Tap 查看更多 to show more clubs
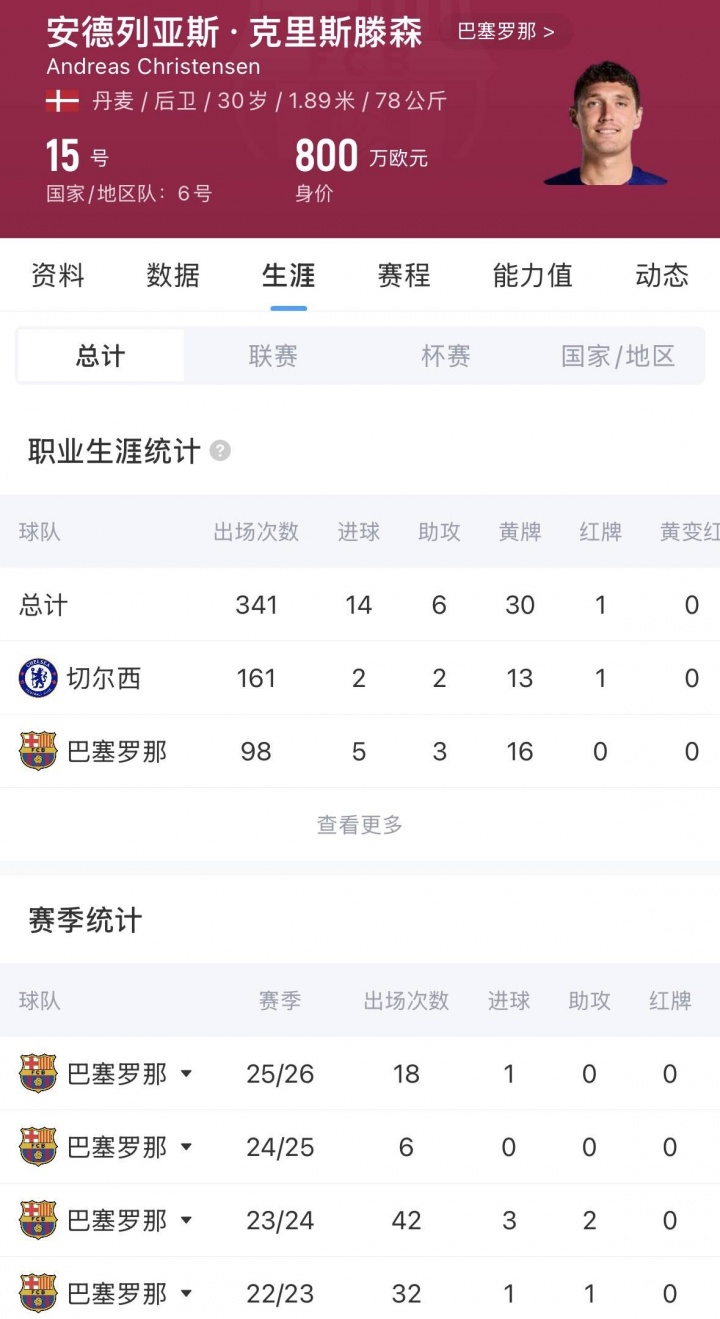720x1319 pixels. click(360, 825)
